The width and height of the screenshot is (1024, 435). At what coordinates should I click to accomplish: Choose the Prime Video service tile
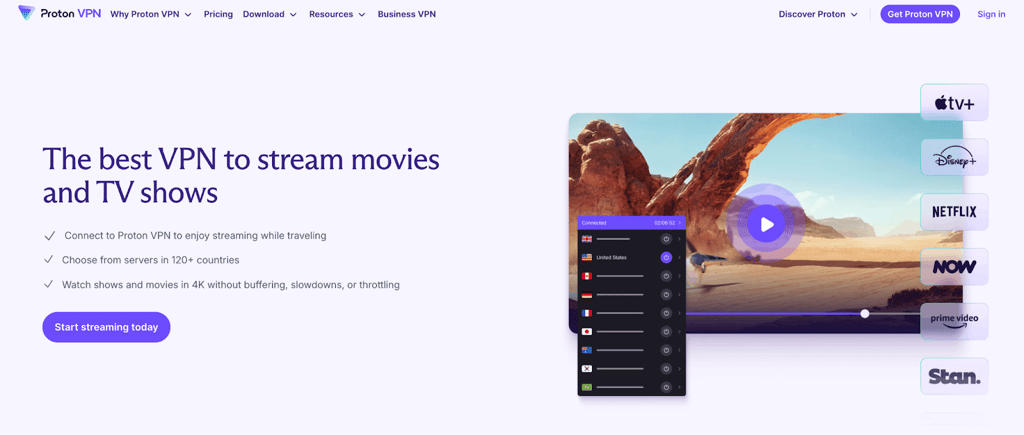point(954,322)
